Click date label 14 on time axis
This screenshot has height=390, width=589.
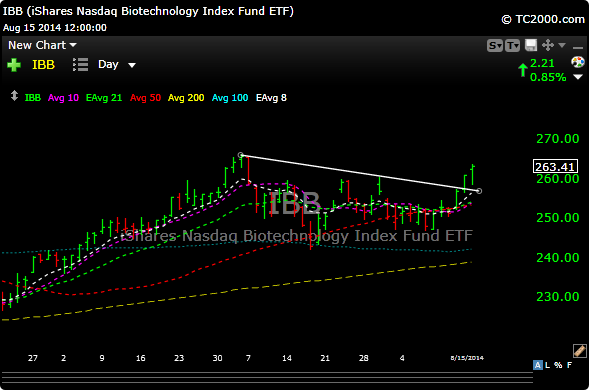(x=287, y=358)
